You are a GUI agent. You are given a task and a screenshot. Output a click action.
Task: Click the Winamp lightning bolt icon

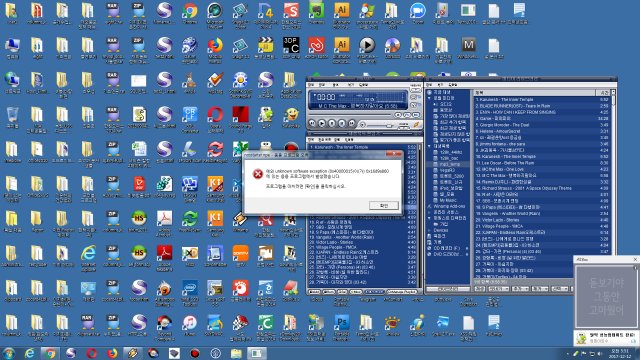tap(417, 124)
